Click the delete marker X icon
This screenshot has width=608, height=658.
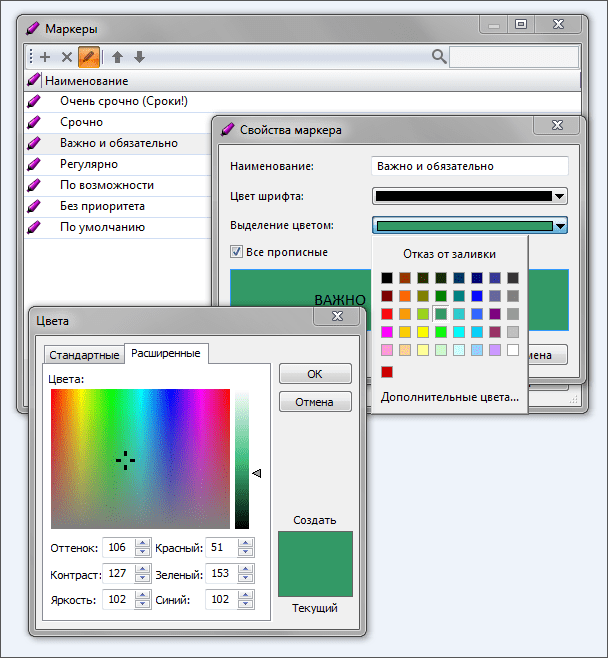[x=67, y=58]
